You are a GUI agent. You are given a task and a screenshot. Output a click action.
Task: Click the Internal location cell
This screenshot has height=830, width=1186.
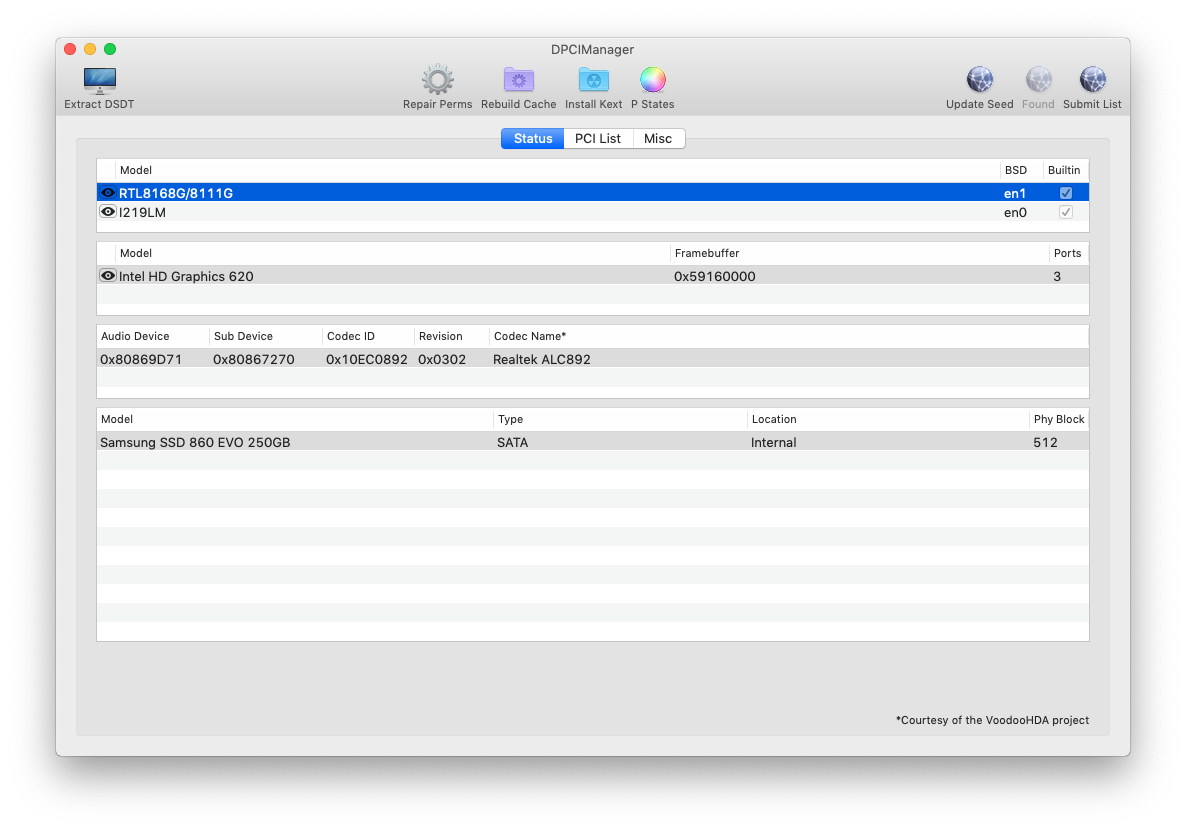pos(773,443)
